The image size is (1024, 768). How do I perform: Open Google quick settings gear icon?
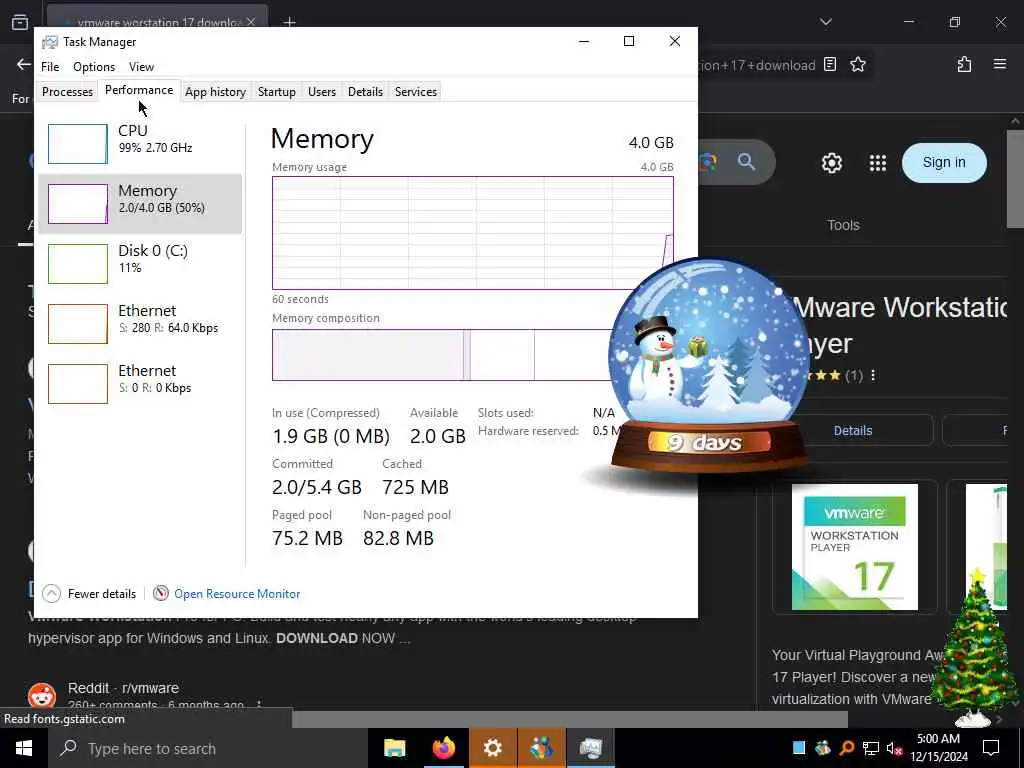coord(831,163)
